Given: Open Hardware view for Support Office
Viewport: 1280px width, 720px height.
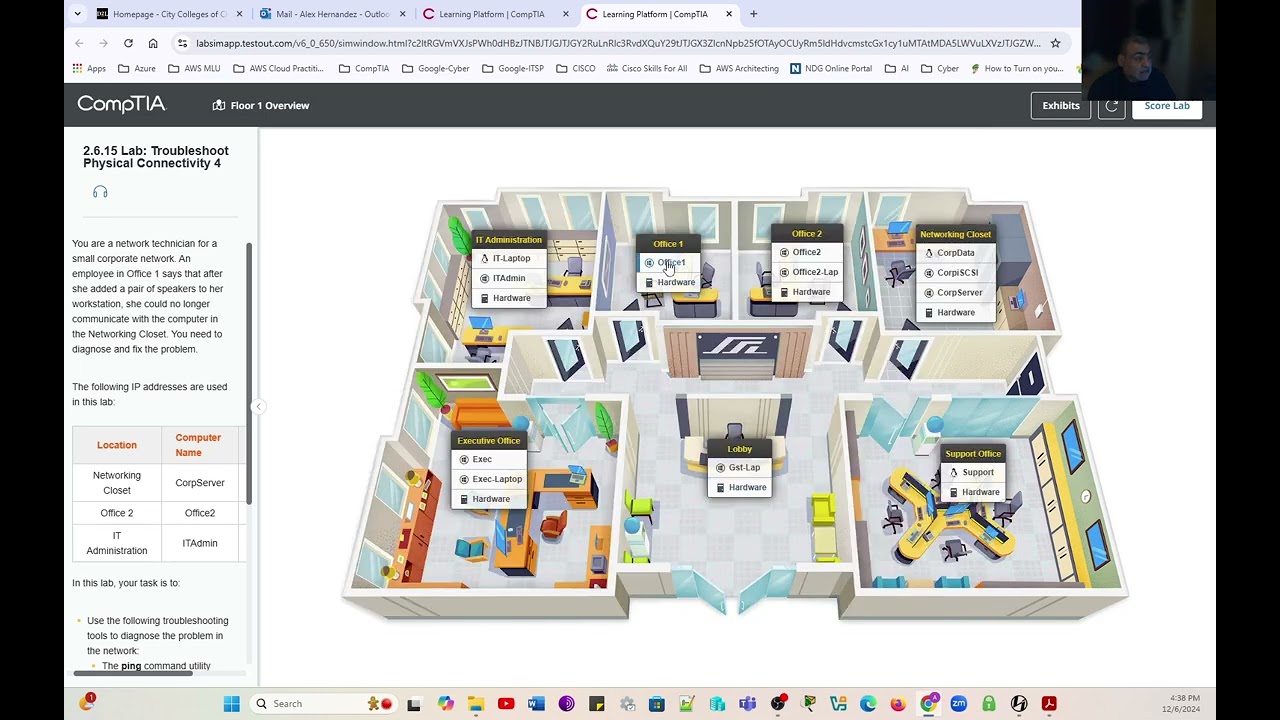Looking at the screenshot, I should [x=975, y=492].
